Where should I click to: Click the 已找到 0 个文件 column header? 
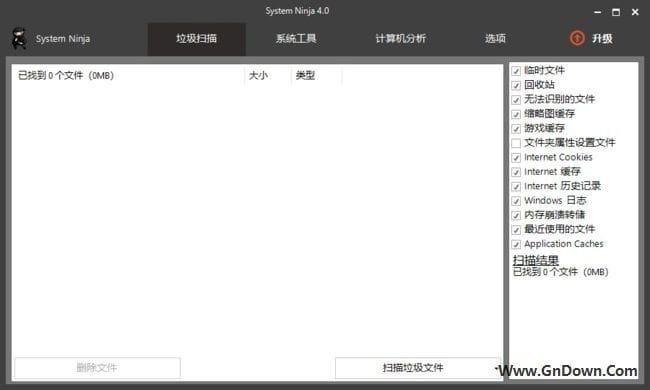[x=129, y=75]
